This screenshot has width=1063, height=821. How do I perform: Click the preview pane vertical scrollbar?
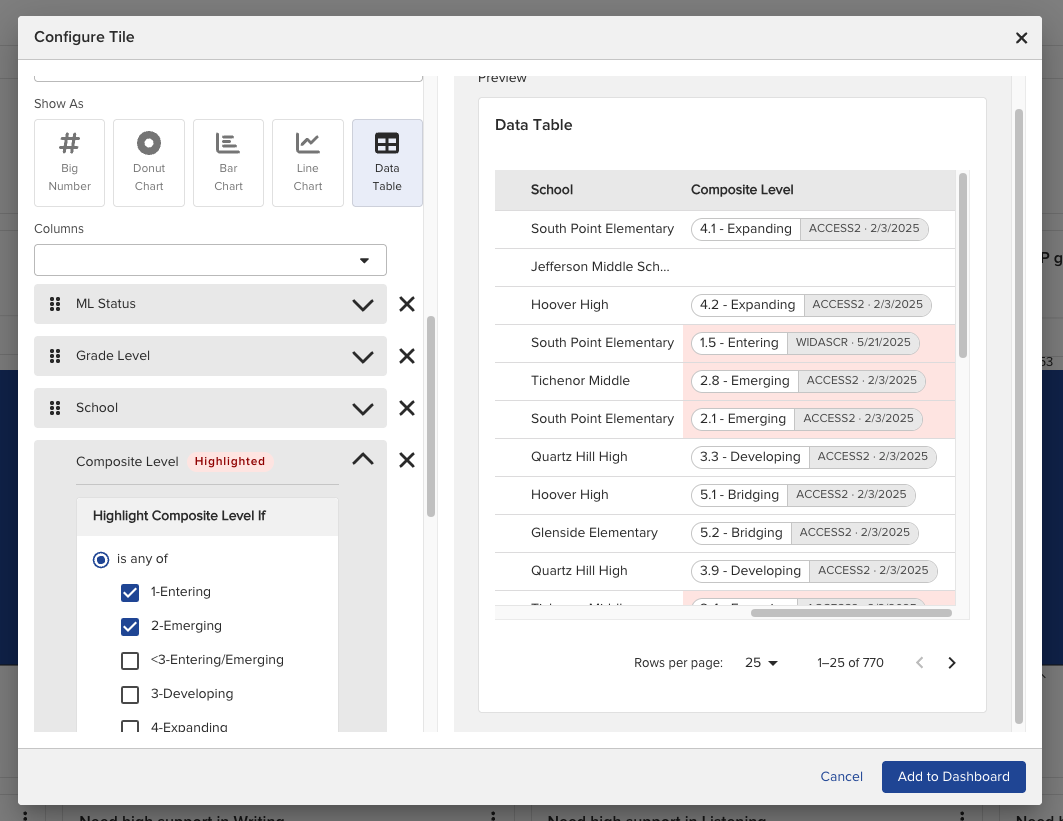tap(1018, 416)
